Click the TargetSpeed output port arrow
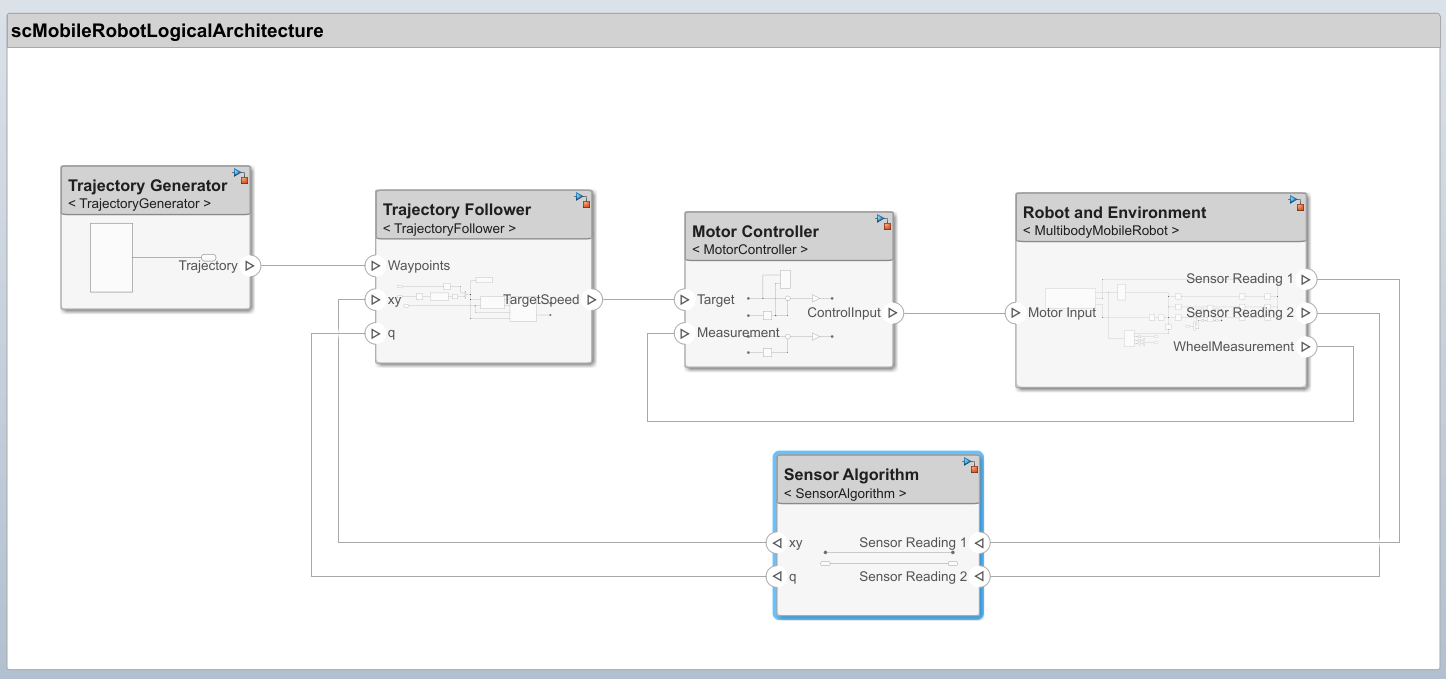Viewport: 1446px width, 679px height. [x=592, y=300]
